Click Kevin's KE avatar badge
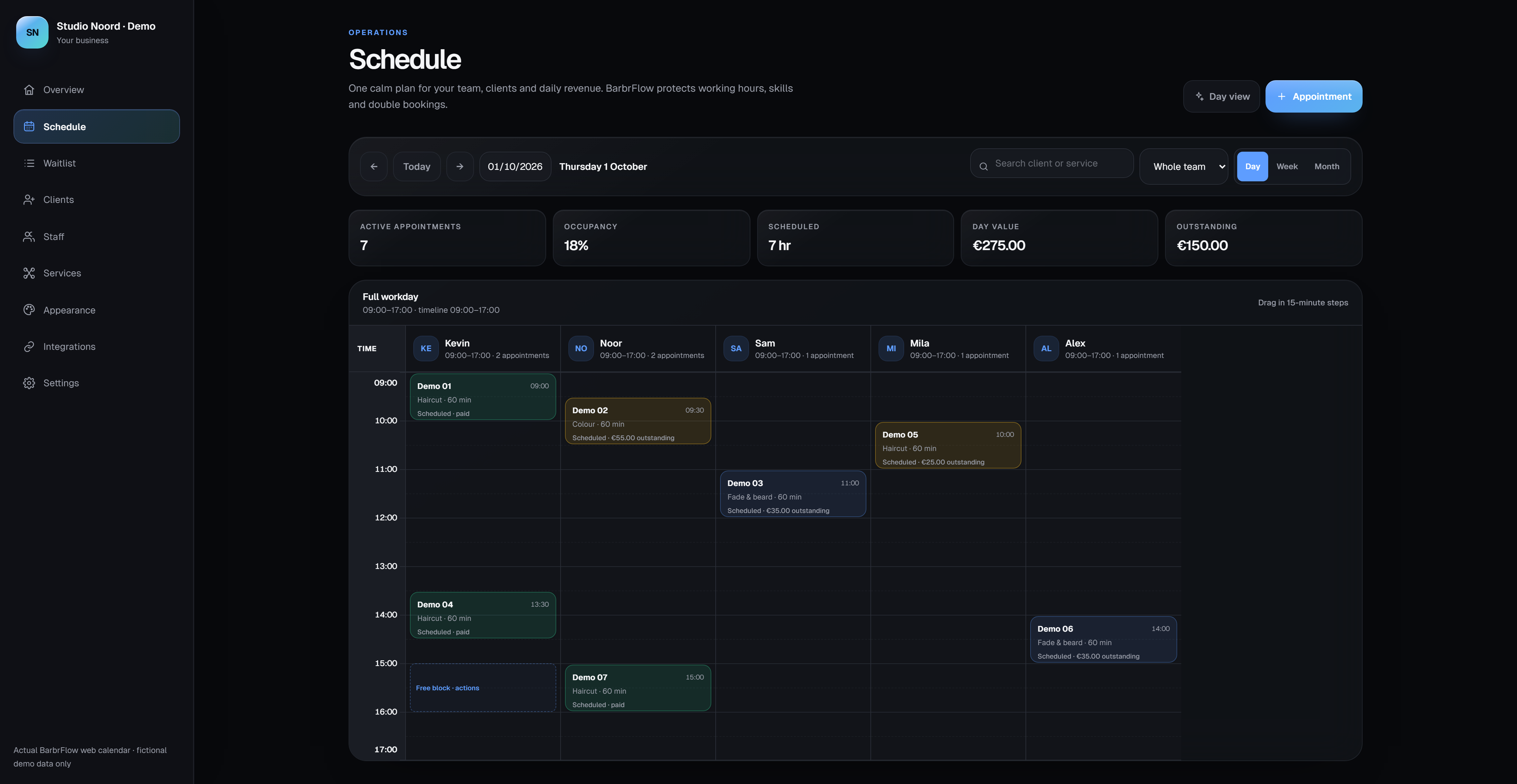 click(426, 349)
